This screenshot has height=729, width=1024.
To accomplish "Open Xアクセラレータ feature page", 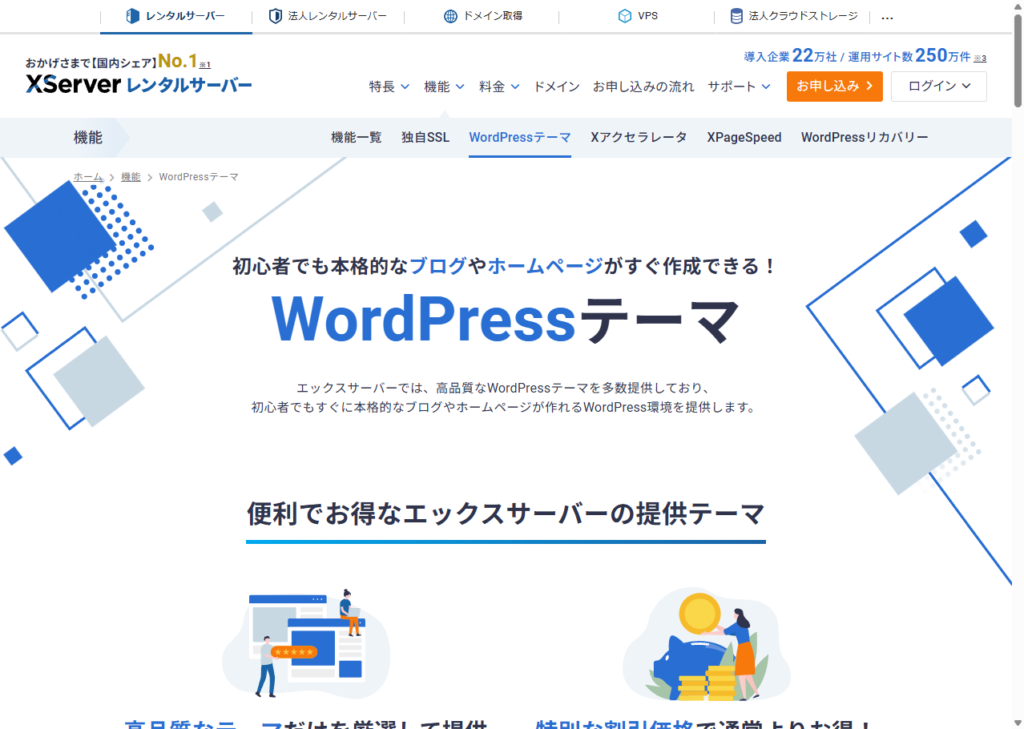I will pos(639,137).
